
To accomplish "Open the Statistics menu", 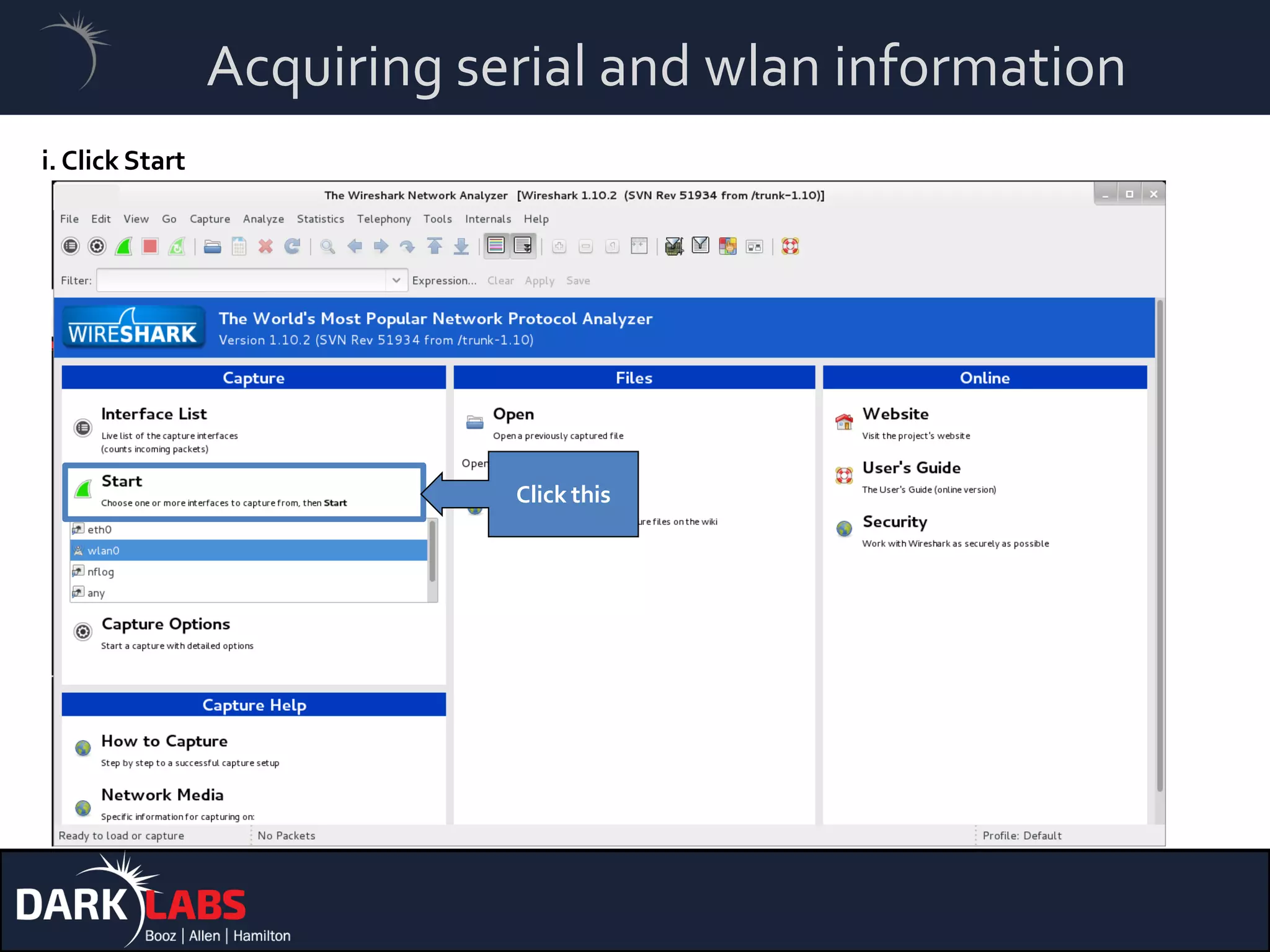I will (x=321, y=219).
